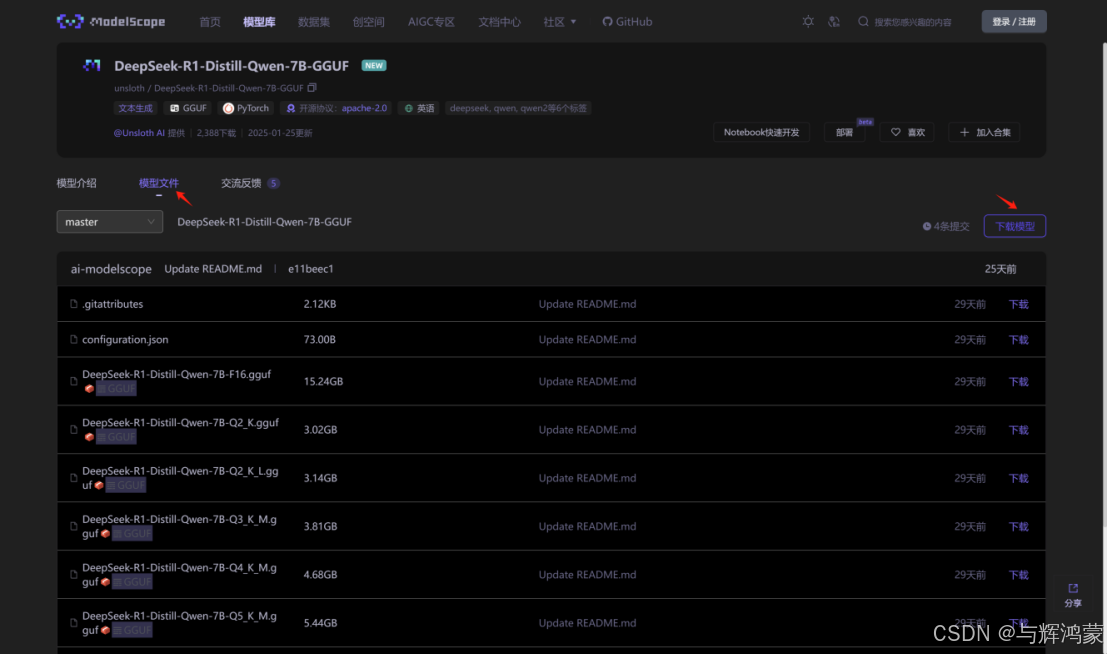Screen dimensions: 1108x654
Task: Click the @Unsloth AI provider link
Action: pyautogui.click(x=139, y=133)
